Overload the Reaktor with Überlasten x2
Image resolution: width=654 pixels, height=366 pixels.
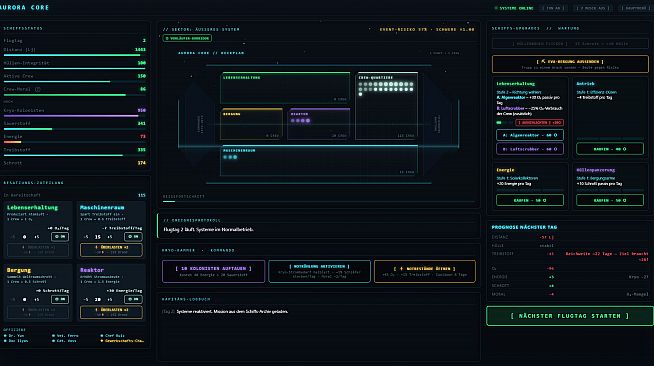111,313
